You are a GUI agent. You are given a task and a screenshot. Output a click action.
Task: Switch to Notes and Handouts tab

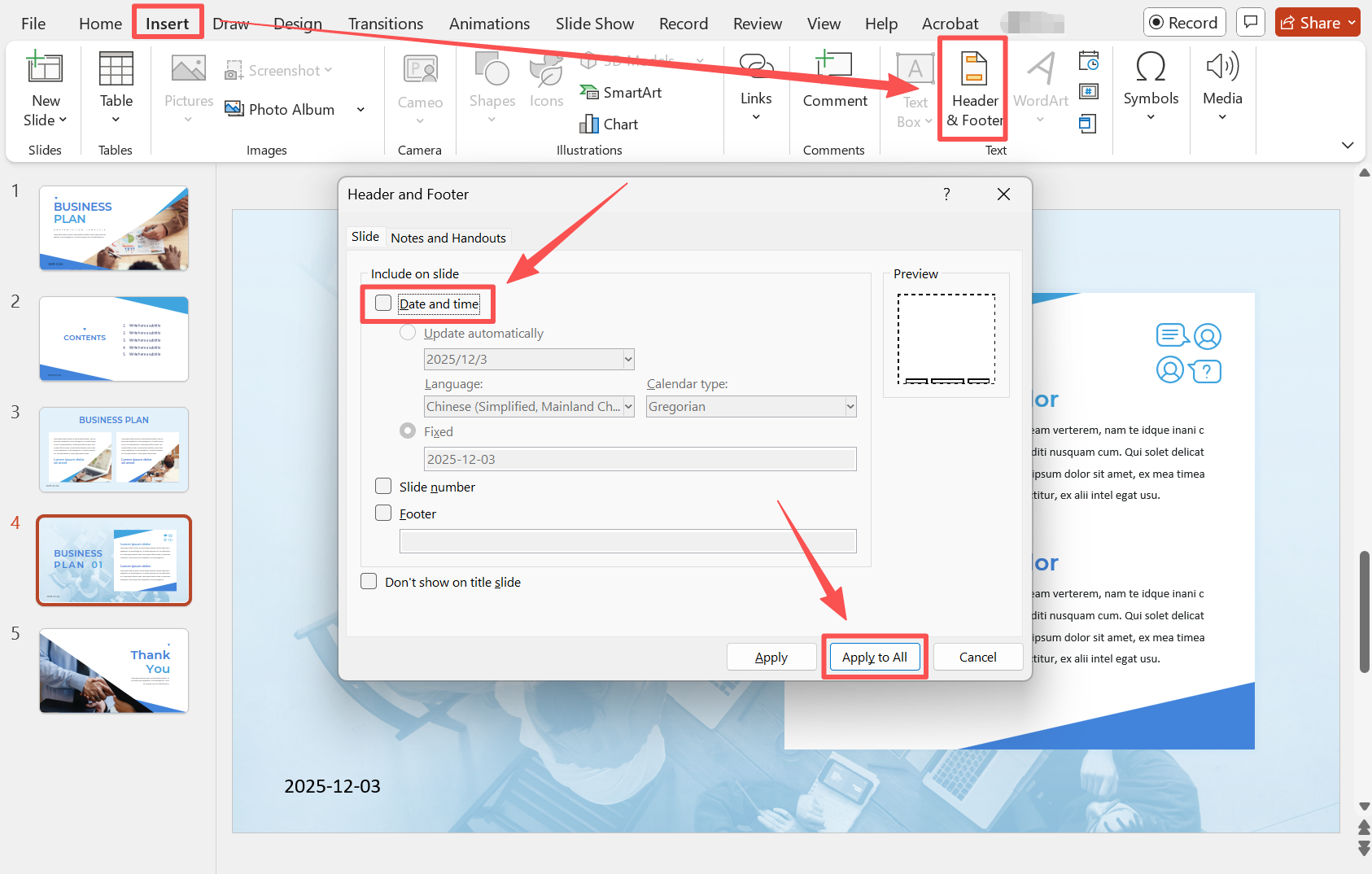448,238
